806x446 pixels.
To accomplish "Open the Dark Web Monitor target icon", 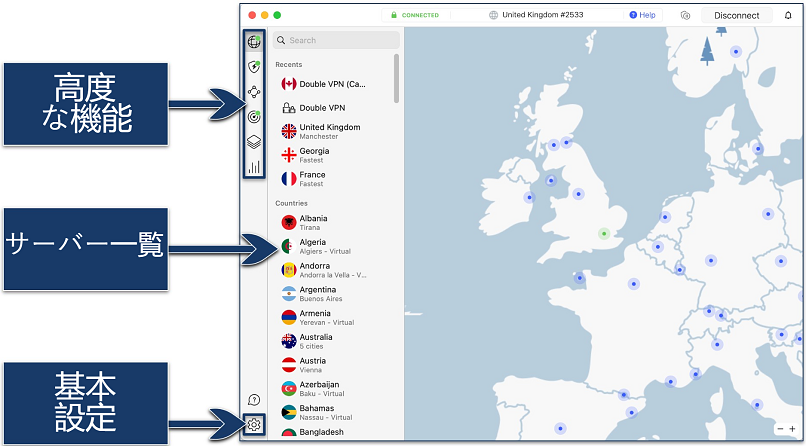I will click(x=254, y=117).
